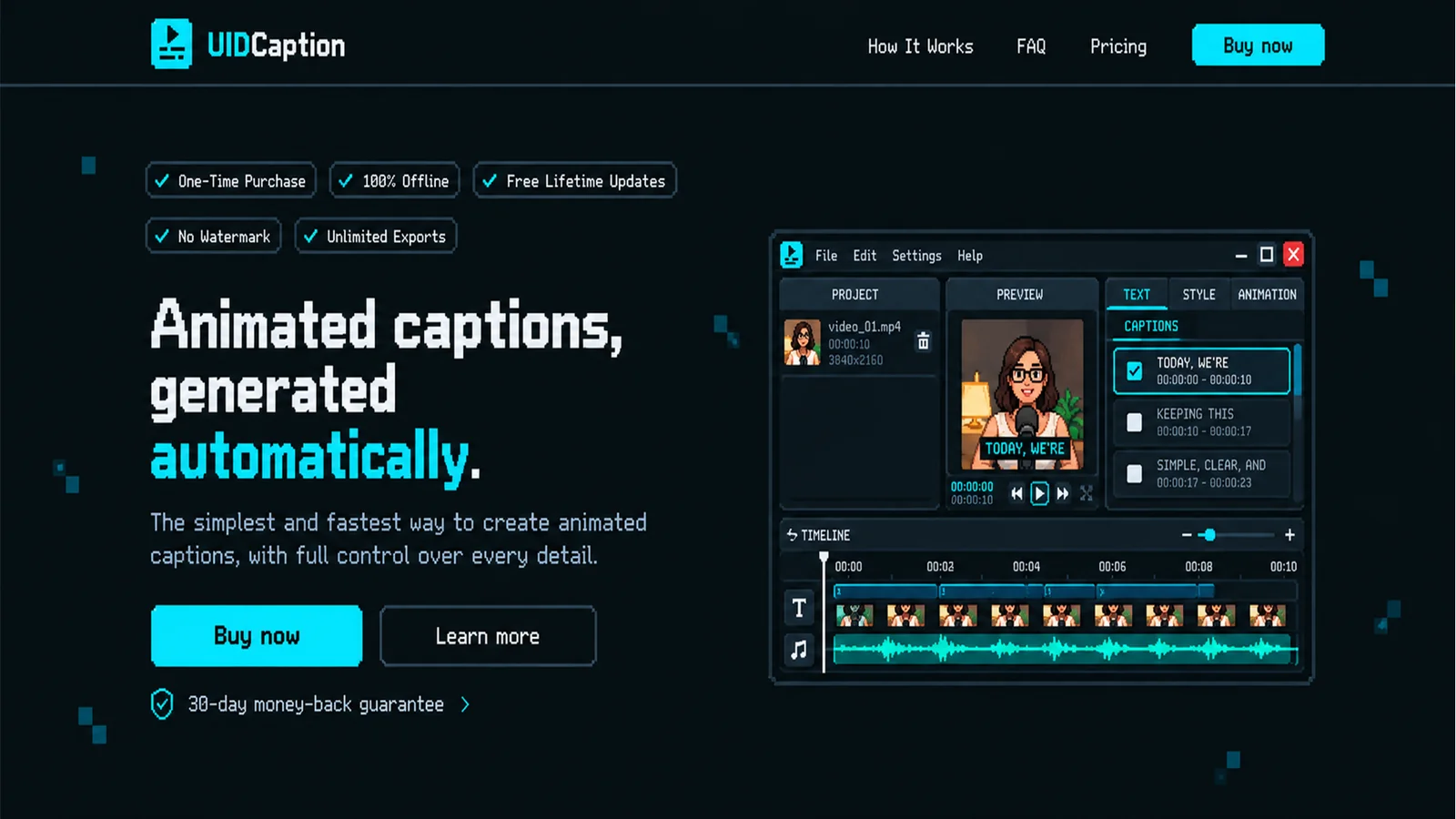
Task: Check the KEEPING THIS caption checkbox
Action: 1135,422
